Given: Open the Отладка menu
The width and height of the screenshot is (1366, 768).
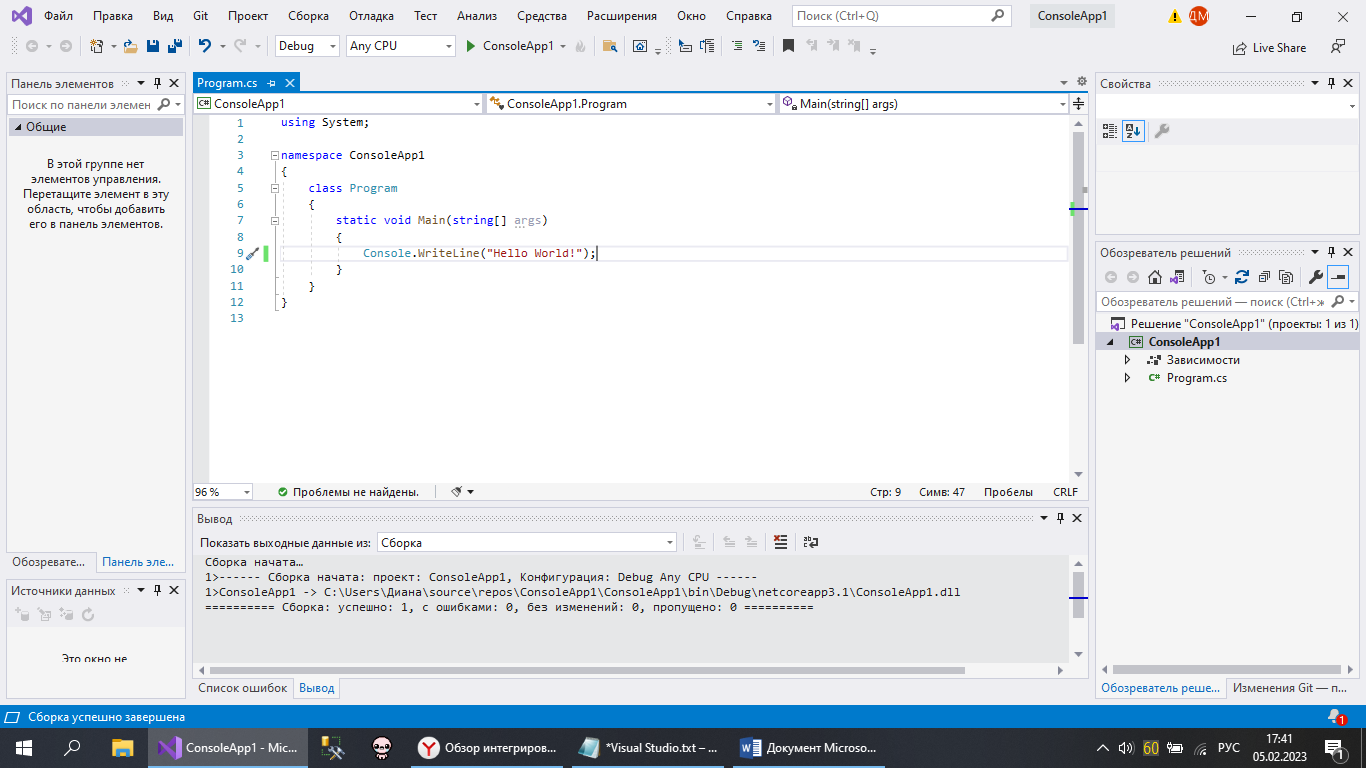Looking at the screenshot, I should click(370, 16).
